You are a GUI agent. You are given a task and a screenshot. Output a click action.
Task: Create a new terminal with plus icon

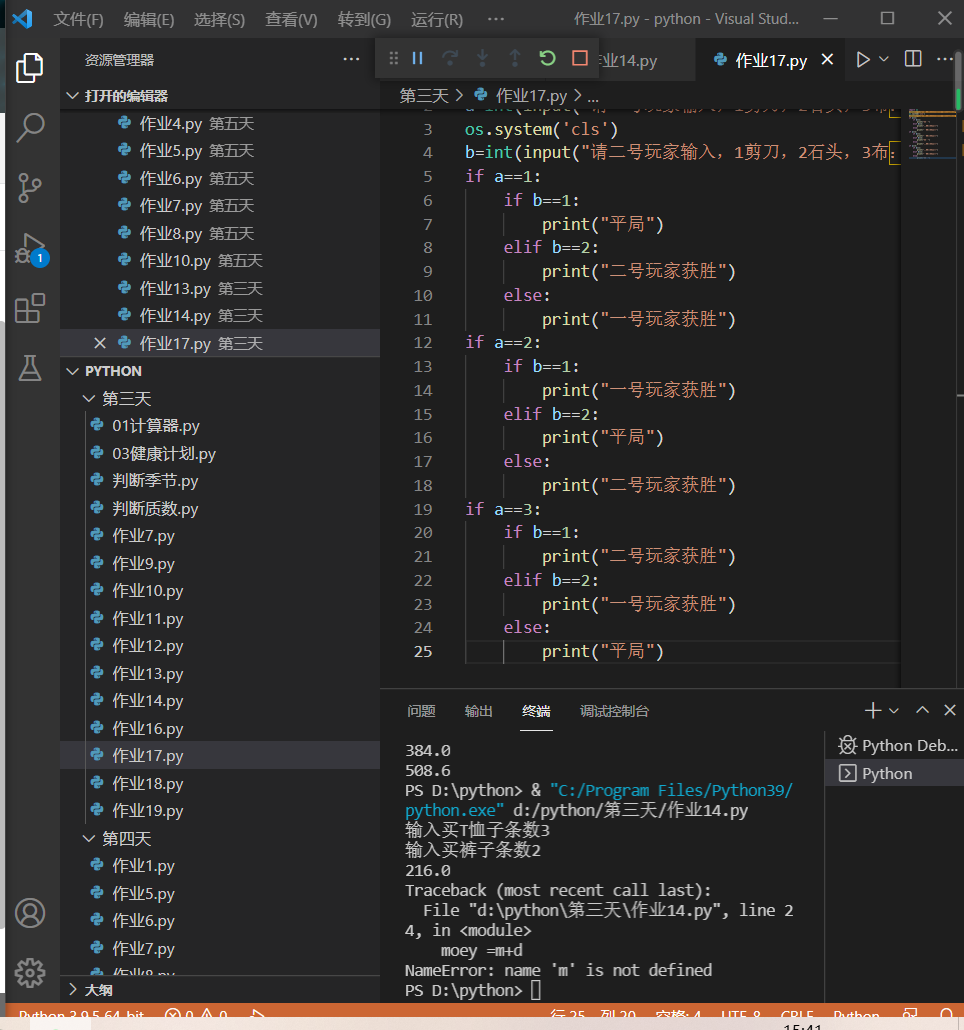(873, 710)
